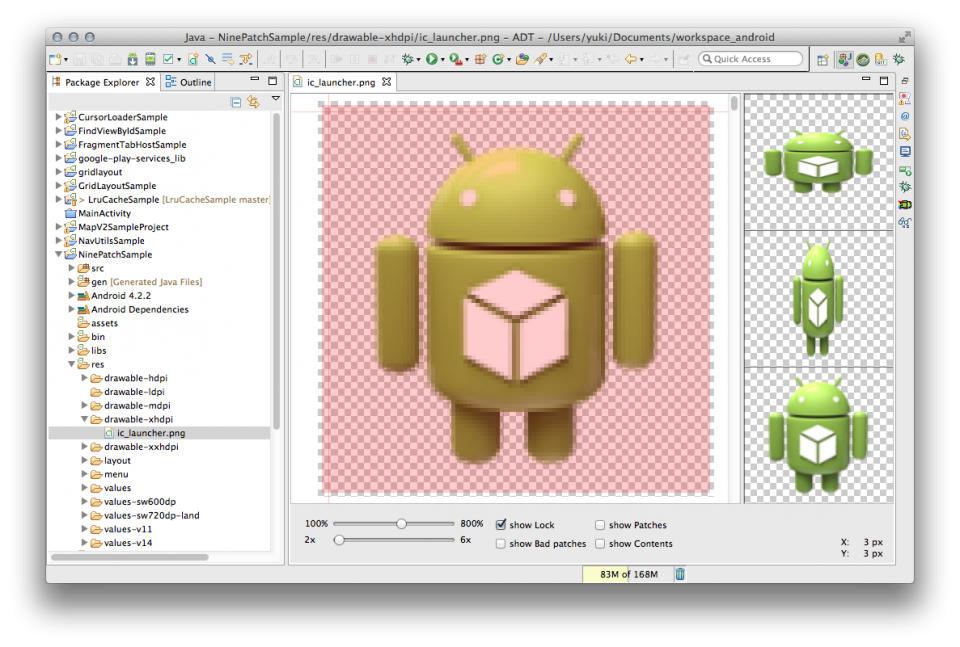The image size is (960, 647).
Task: Click the New Java Project toolbar icon
Action: click(55, 59)
